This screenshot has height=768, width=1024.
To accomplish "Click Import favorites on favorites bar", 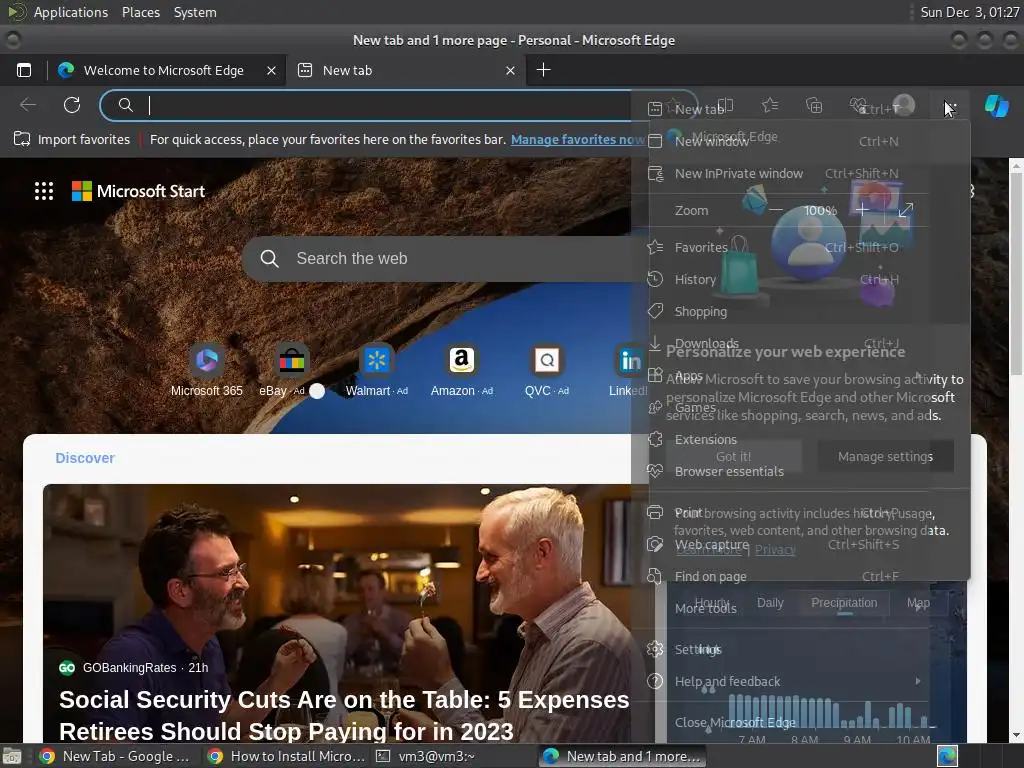I will [x=72, y=139].
